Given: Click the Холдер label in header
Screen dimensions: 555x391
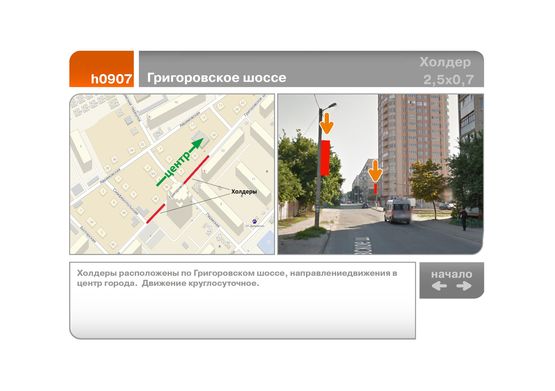Looking at the screenshot, I should coord(445,62).
